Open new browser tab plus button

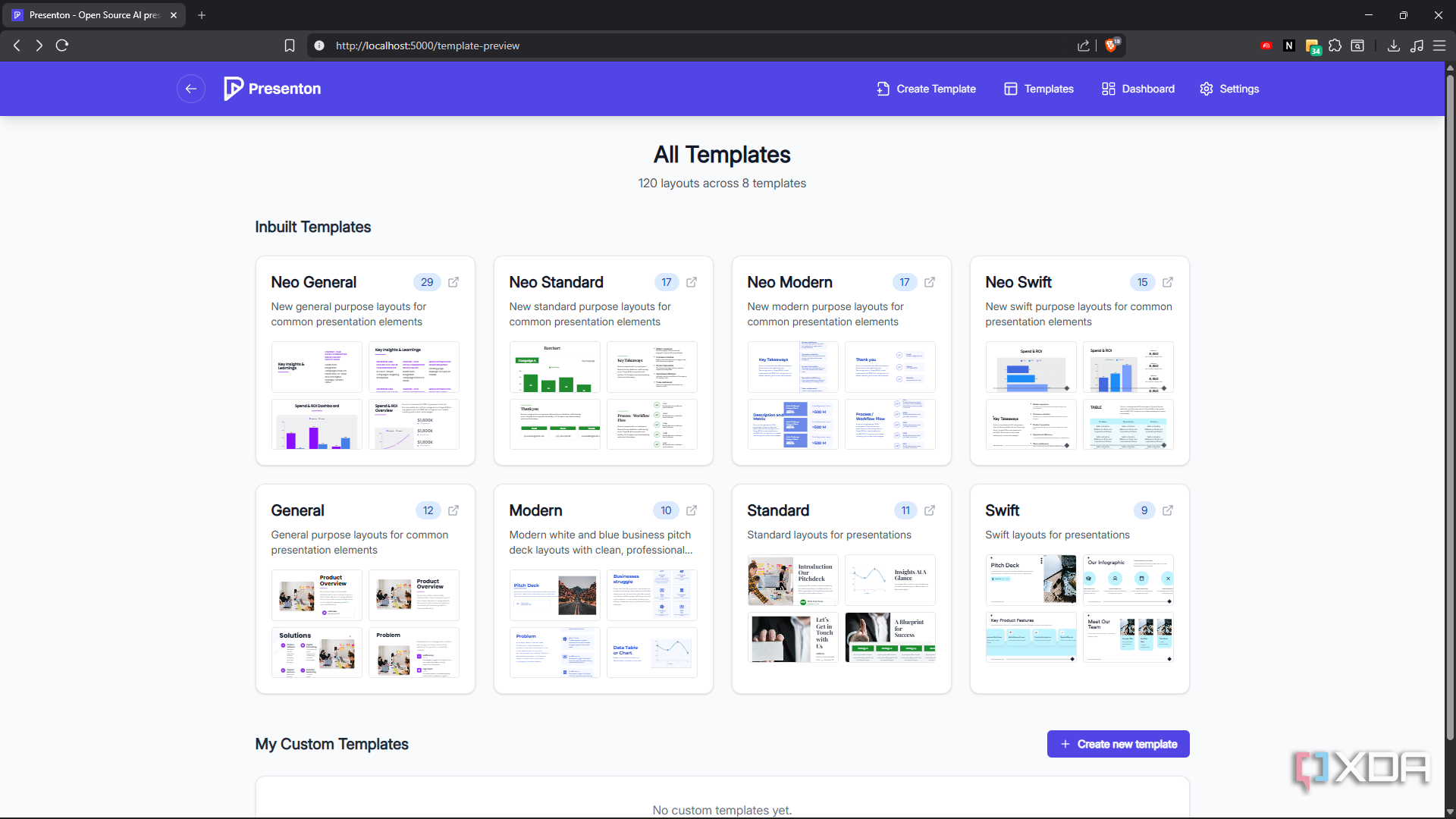click(x=202, y=15)
